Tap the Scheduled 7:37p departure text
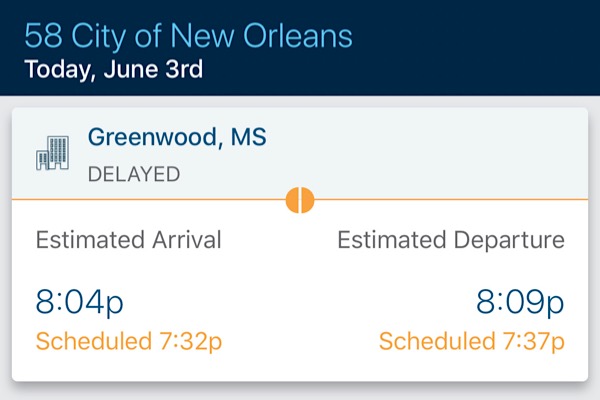The height and width of the screenshot is (400, 600). (472, 341)
